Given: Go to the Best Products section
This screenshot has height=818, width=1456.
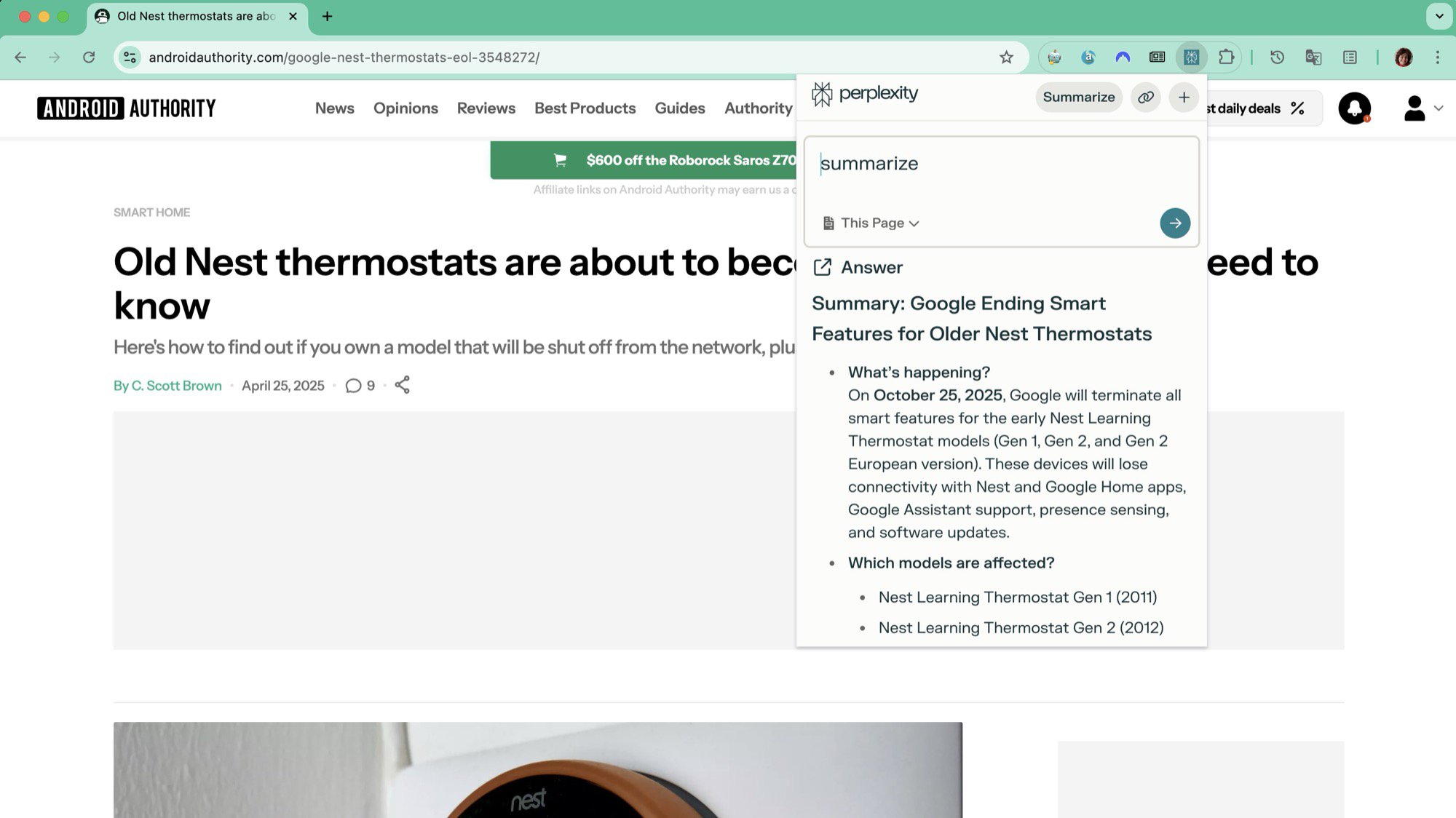Looking at the screenshot, I should (585, 108).
